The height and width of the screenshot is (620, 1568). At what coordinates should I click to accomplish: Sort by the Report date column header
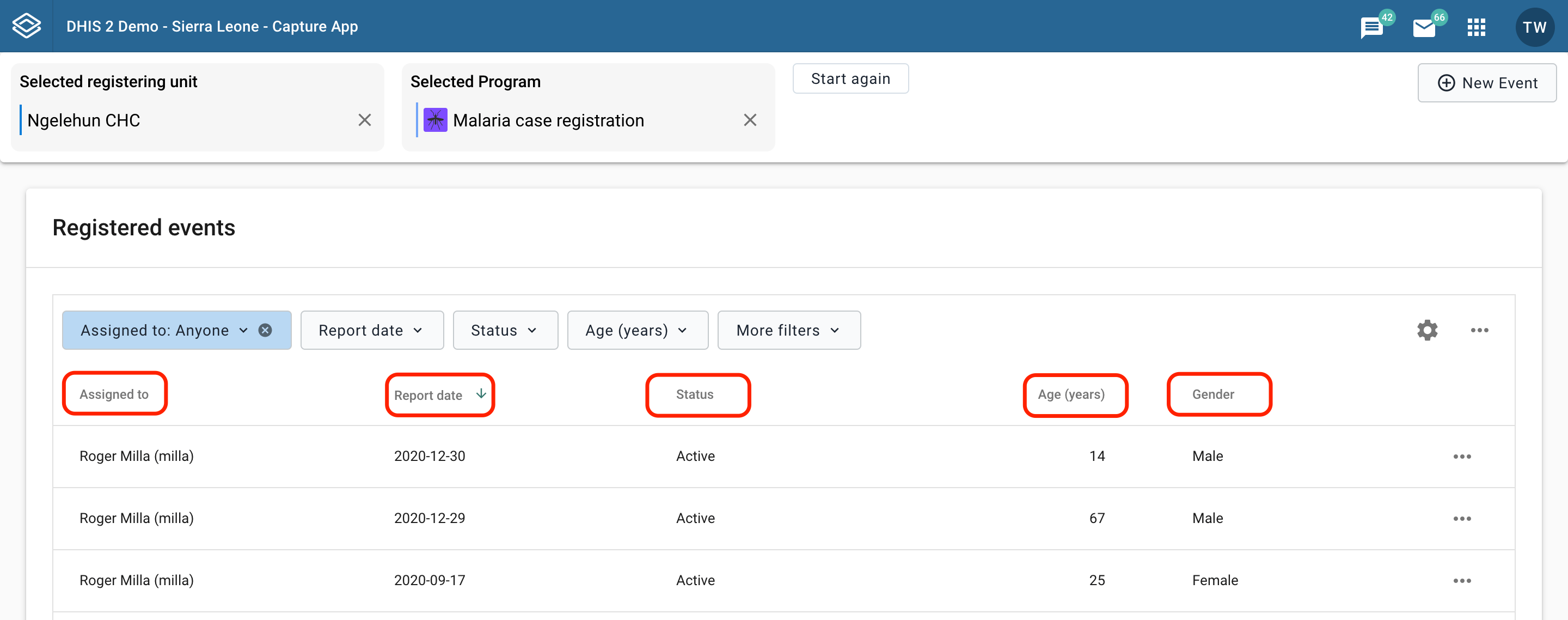[x=428, y=396]
